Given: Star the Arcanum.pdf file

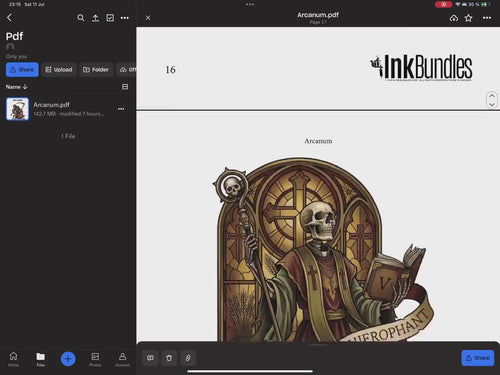Looking at the screenshot, I should click(x=468, y=18).
